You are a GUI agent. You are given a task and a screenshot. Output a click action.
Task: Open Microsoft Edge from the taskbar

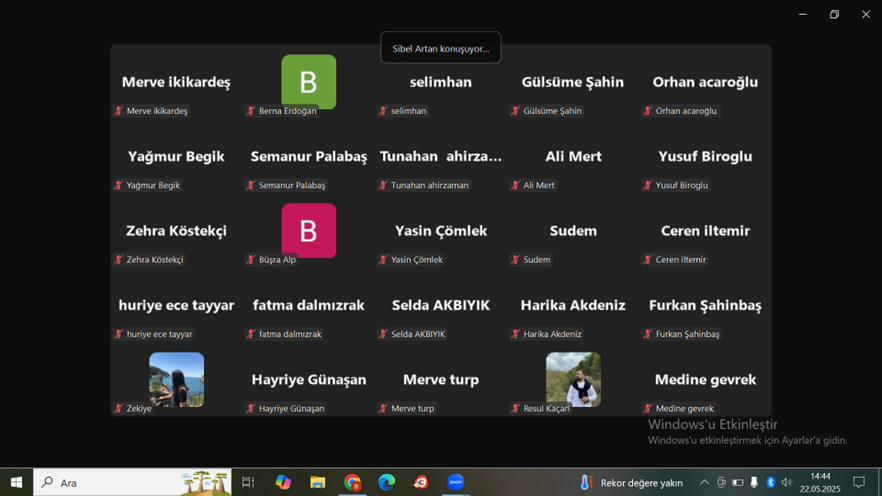pos(387,483)
